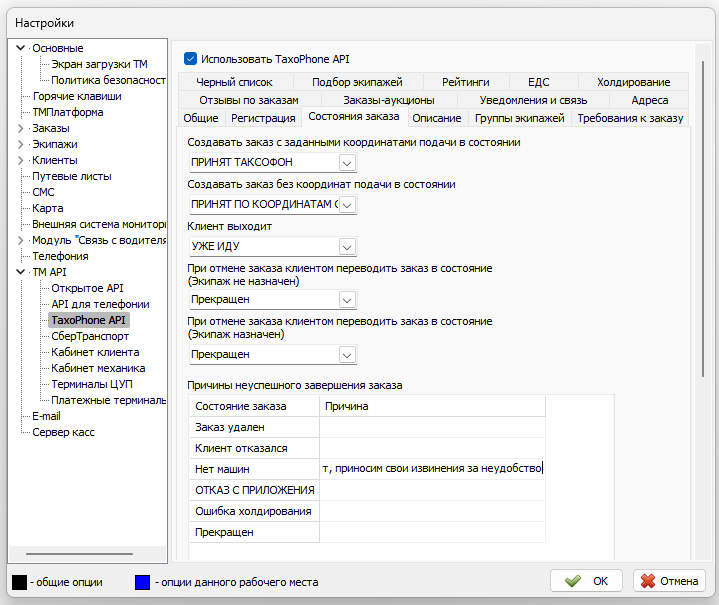
Task: Click the tree panel horizontal scrollbar
Action: [79, 554]
